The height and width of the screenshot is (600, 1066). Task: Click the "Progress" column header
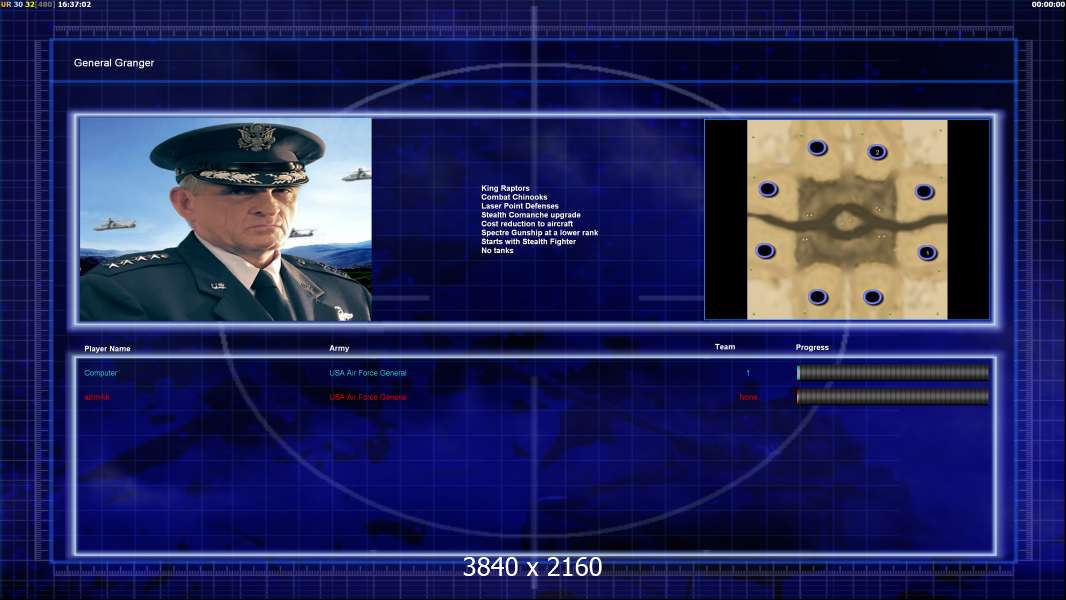[x=812, y=347]
